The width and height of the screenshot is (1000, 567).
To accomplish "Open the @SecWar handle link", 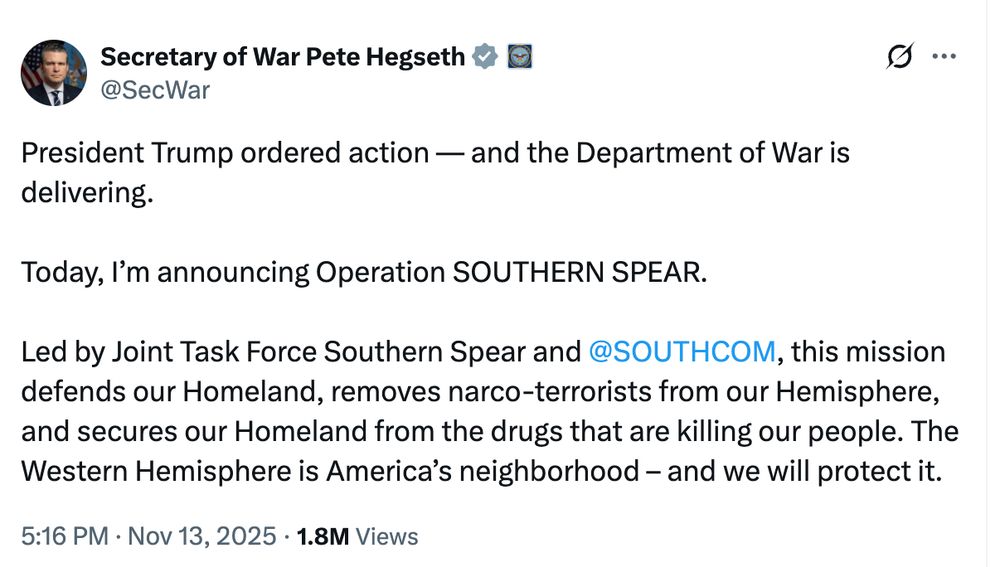I will [x=156, y=90].
